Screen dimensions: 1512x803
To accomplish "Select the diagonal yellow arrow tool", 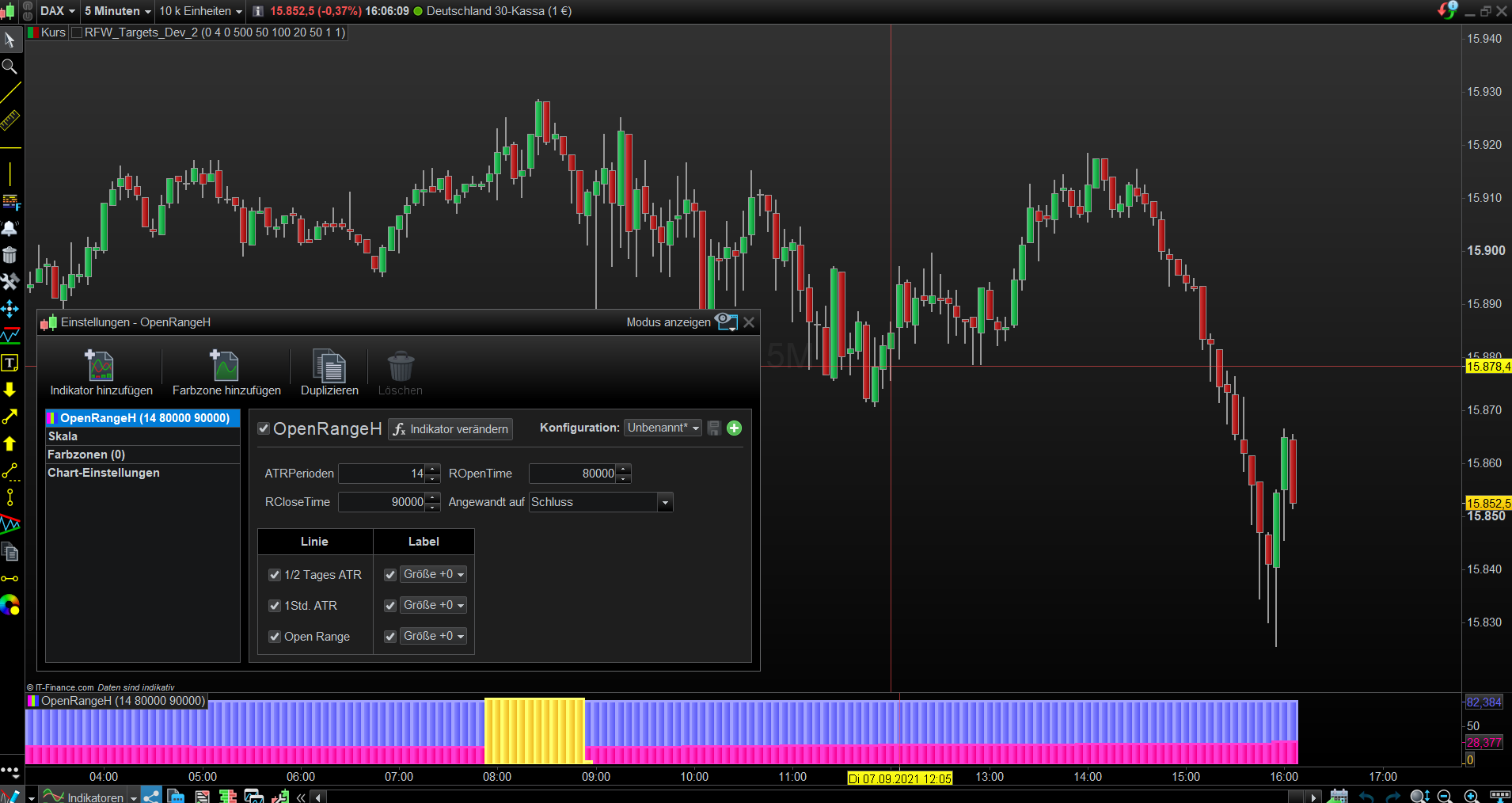I will click(x=9, y=417).
